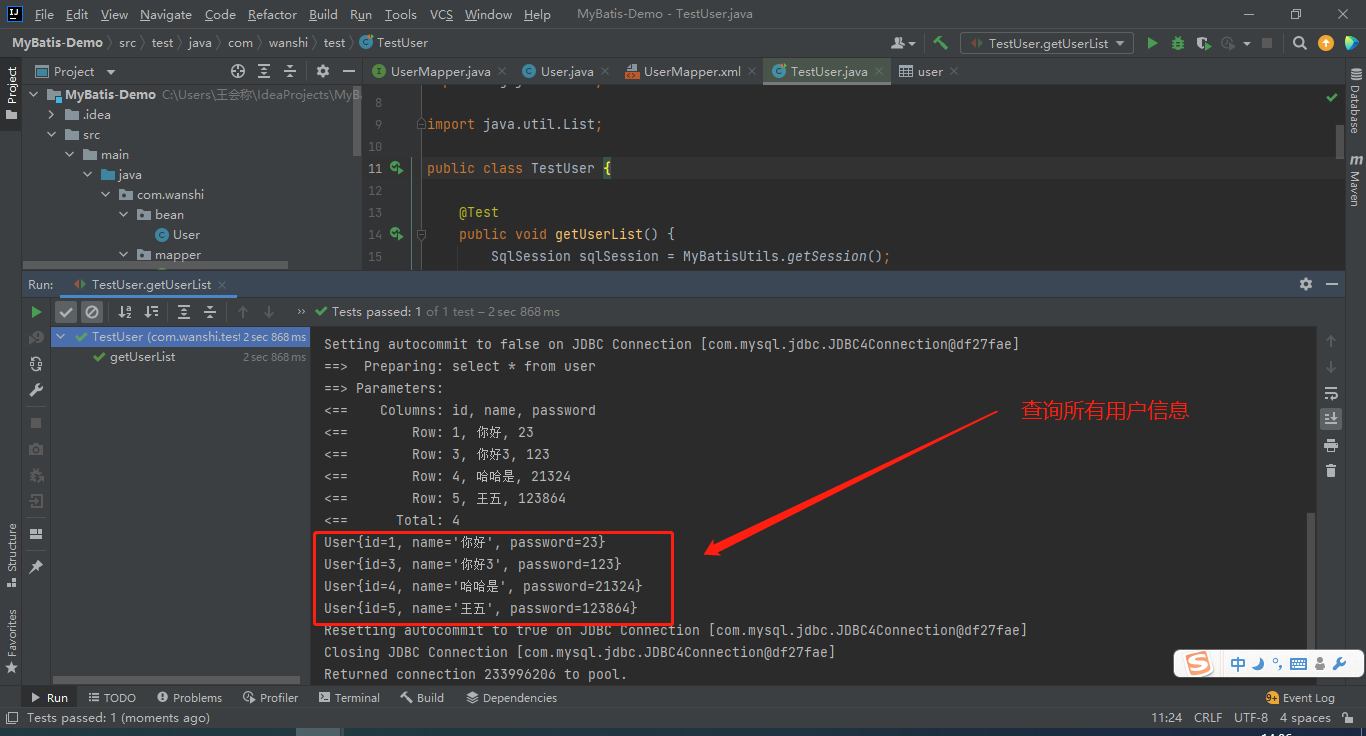Hide the Project tool window
This screenshot has width=1366, height=736.
(347, 71)
